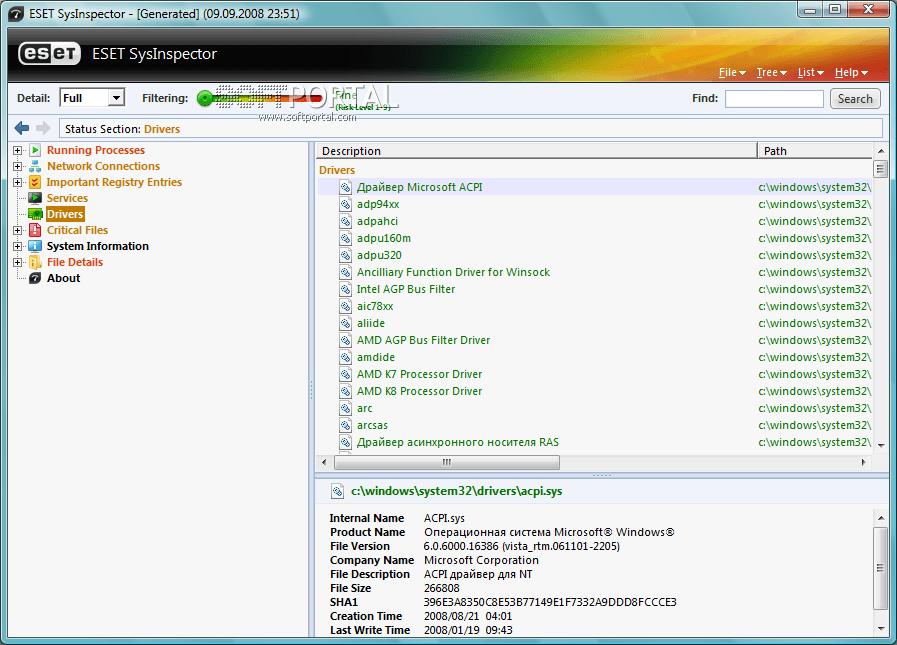The image size is (897, 645).
Task: Select the arc driver row
Action: pos(595,409)
